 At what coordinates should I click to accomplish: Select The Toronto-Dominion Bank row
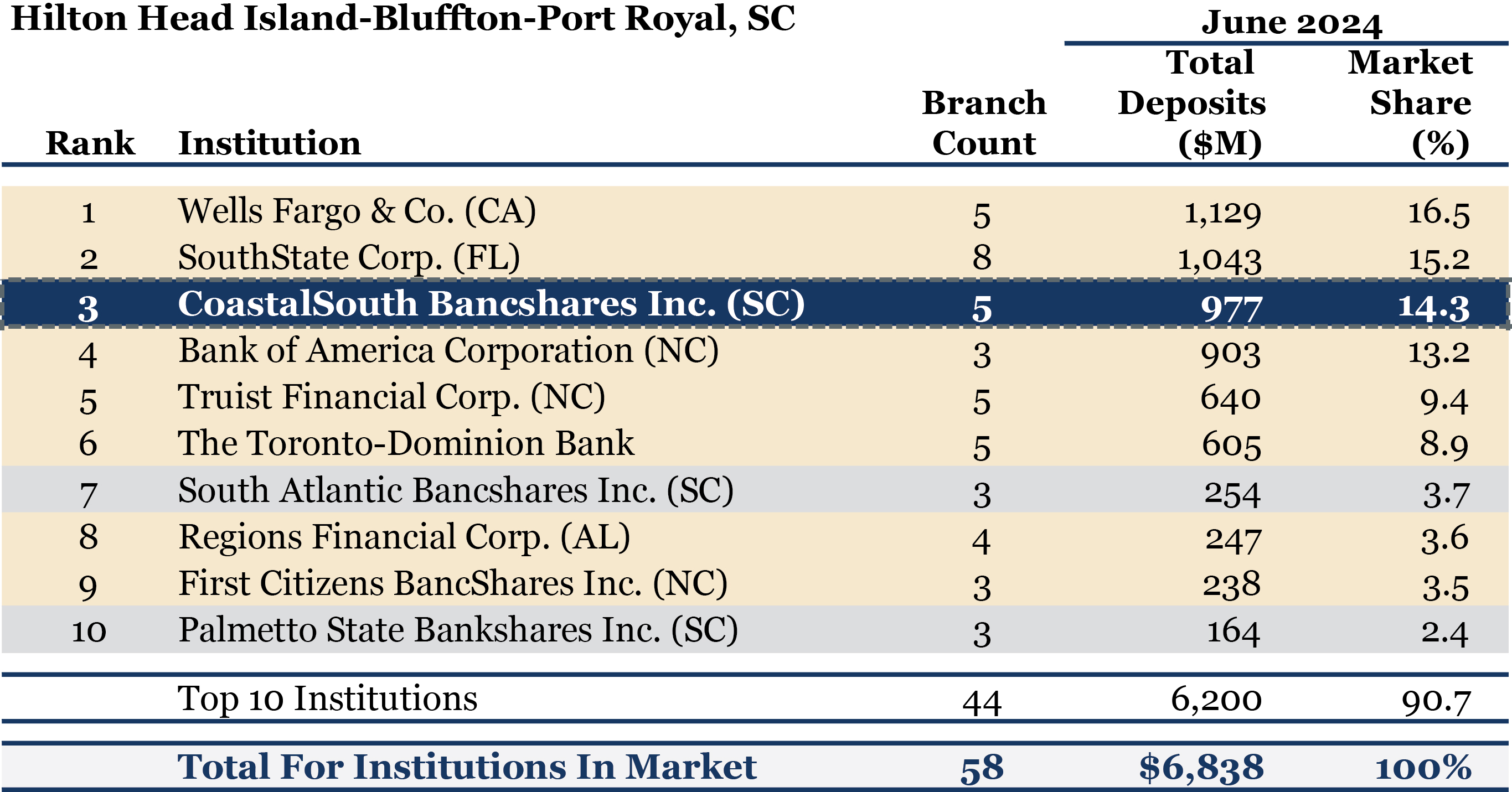click(406, 443)
